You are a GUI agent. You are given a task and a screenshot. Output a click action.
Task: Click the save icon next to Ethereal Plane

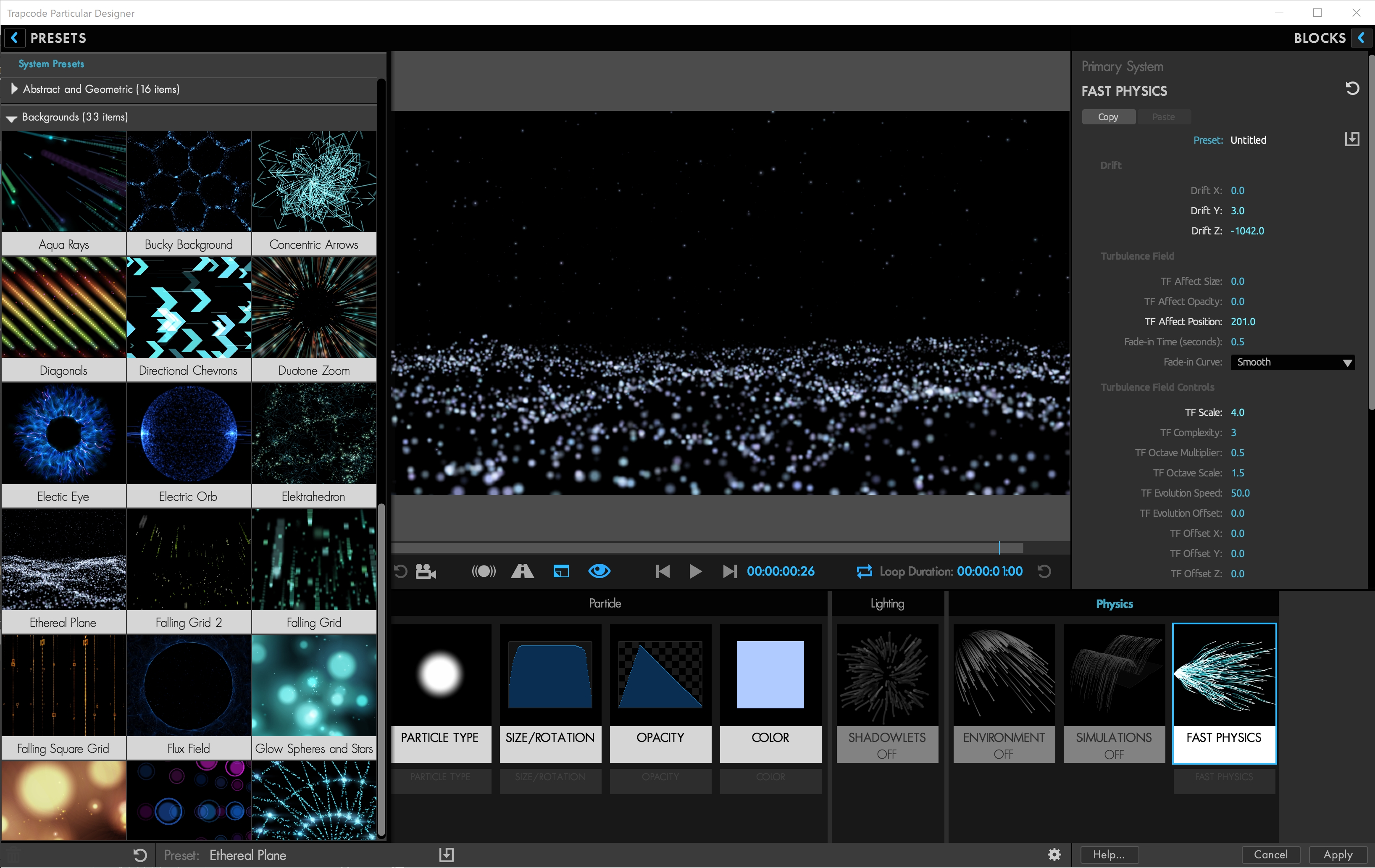tap(447, 855)
